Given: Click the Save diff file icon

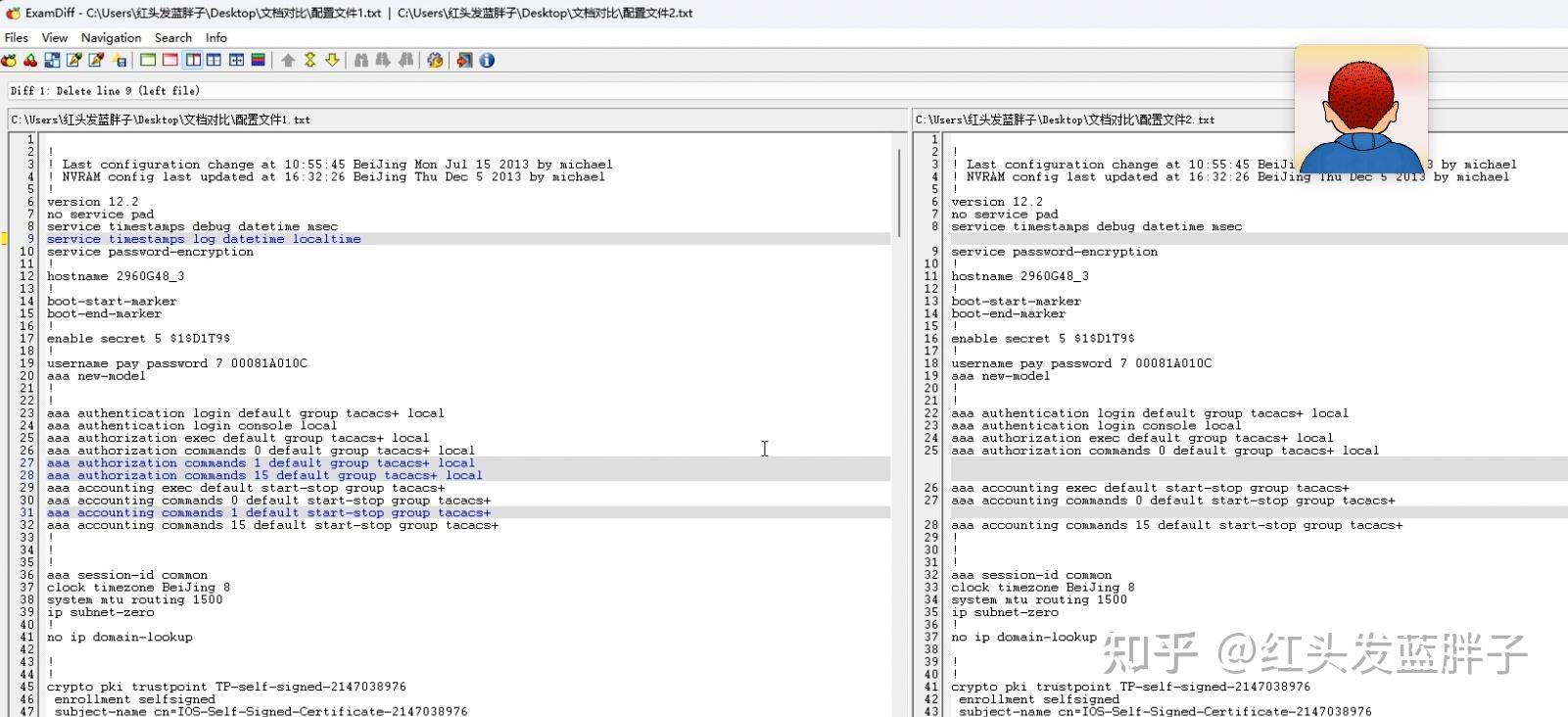Looking at the screenshot, I should coord(119,61).
